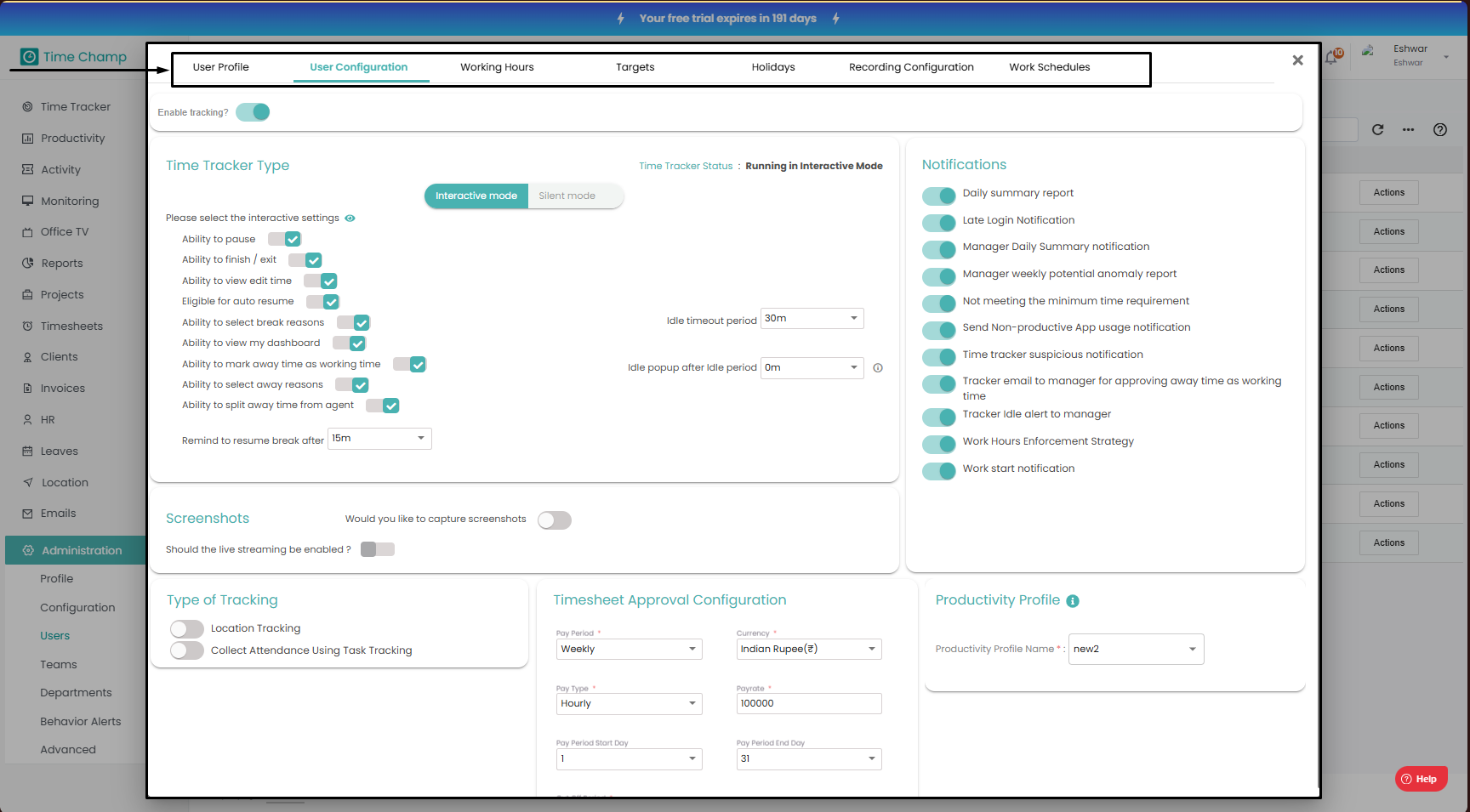Click the Reports sidebar icon
Image resolution: width=1470 pixels, height=812 pixels.
coord(27,263)
